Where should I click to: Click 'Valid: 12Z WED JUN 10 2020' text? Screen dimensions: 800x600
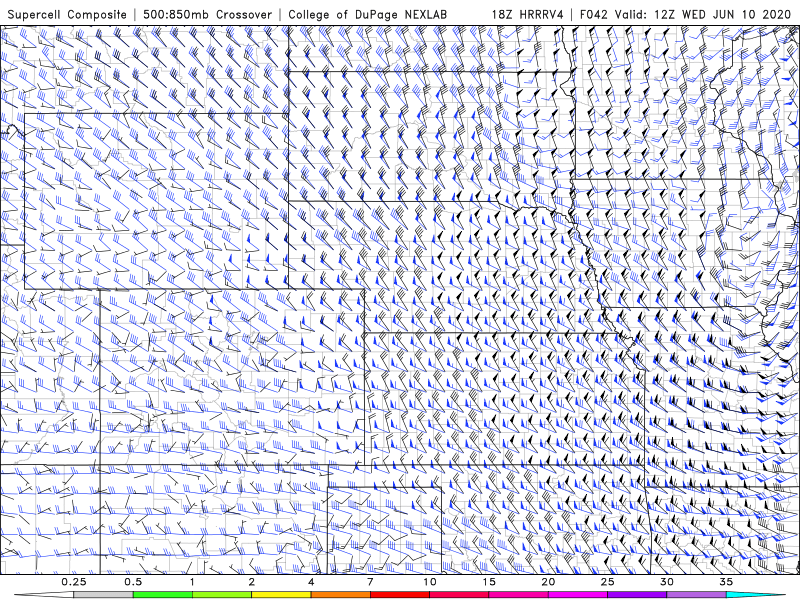point(703,15)
